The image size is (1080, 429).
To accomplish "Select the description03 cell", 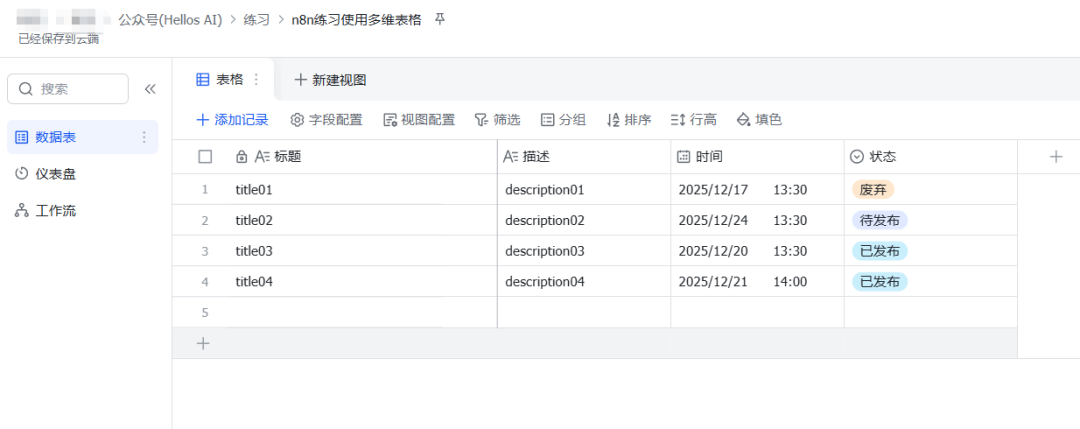I will click(584, 251).
